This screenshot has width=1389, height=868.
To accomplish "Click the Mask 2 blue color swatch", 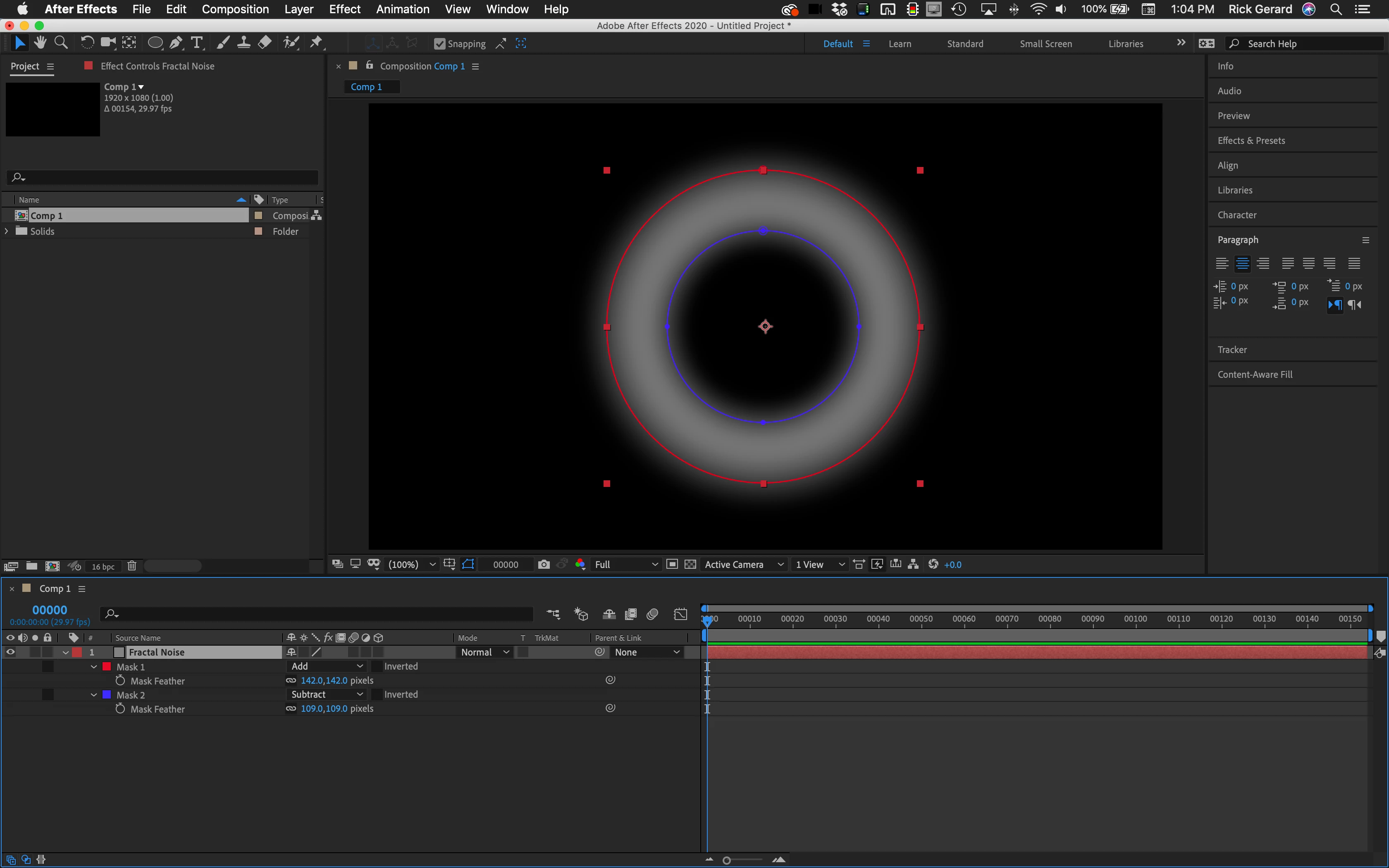I will point(107,695).
